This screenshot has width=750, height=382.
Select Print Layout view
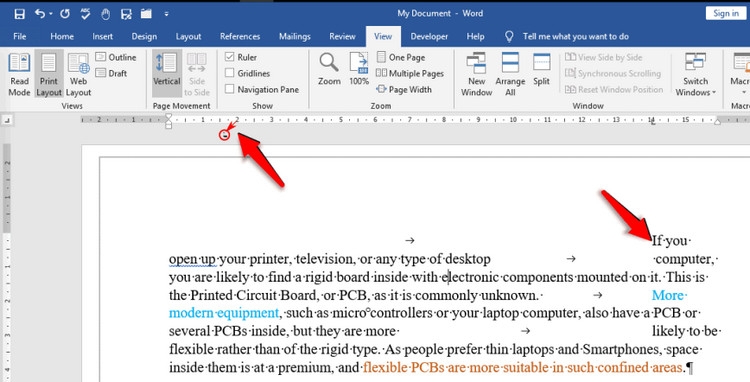(49, 74)
